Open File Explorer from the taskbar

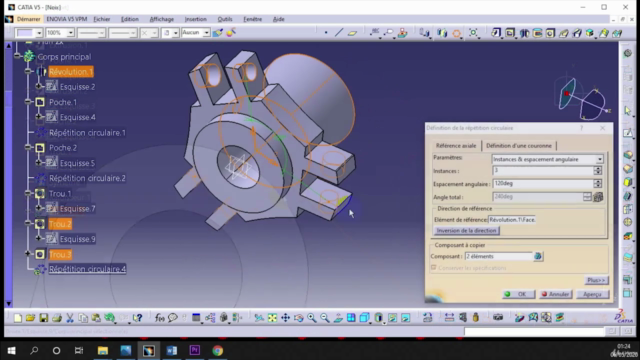(x=103, y=350)
